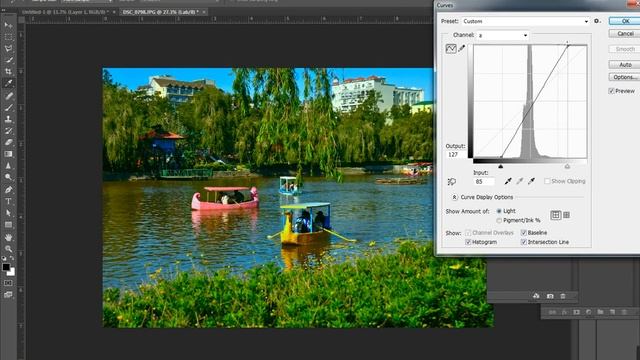Collapse the Curve Display Options section
640x360 pixels.
coord(454,197)
